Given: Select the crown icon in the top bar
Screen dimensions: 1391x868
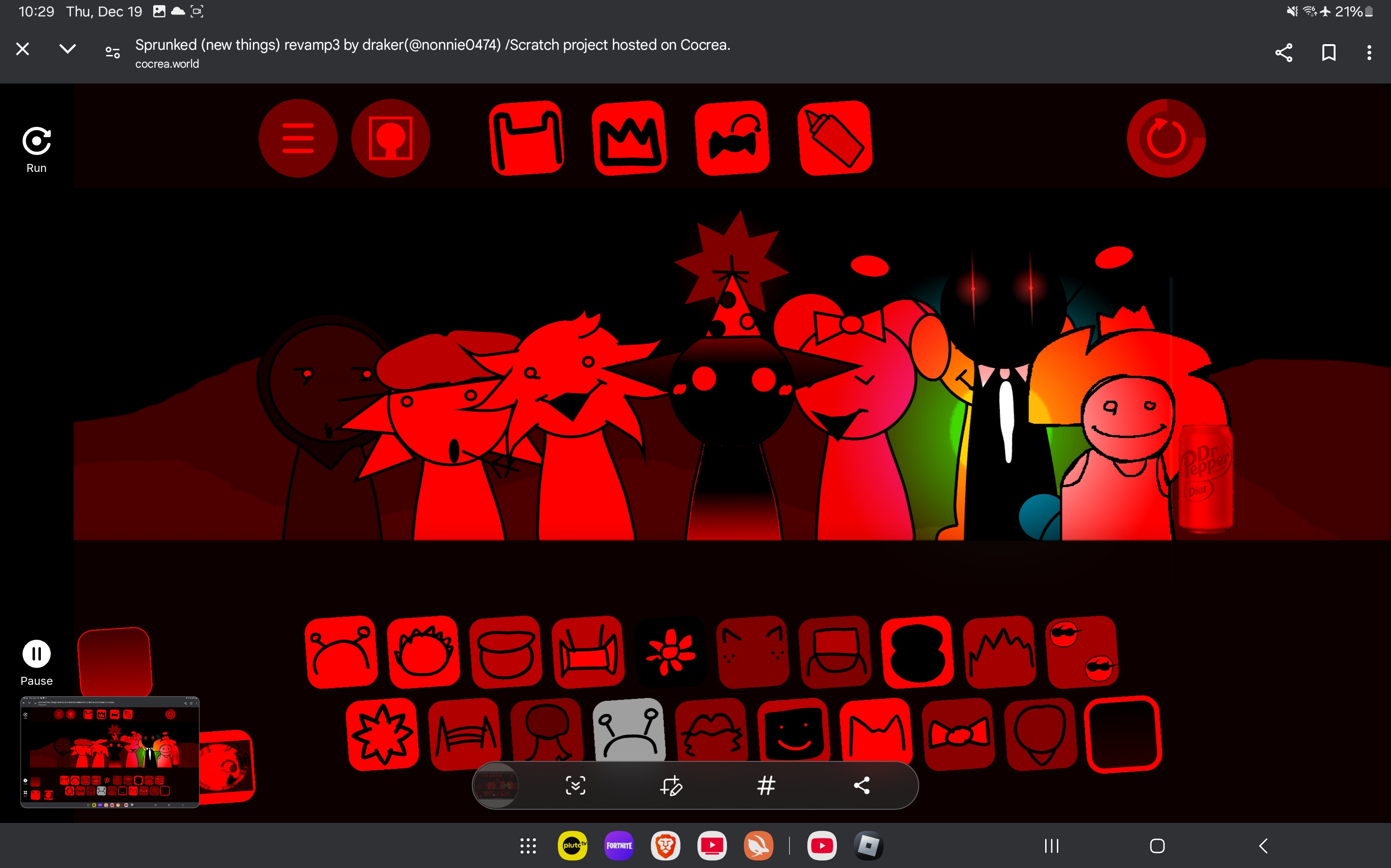Looking at the screenshot, I should pyautogui.click(x=629, y=139).
